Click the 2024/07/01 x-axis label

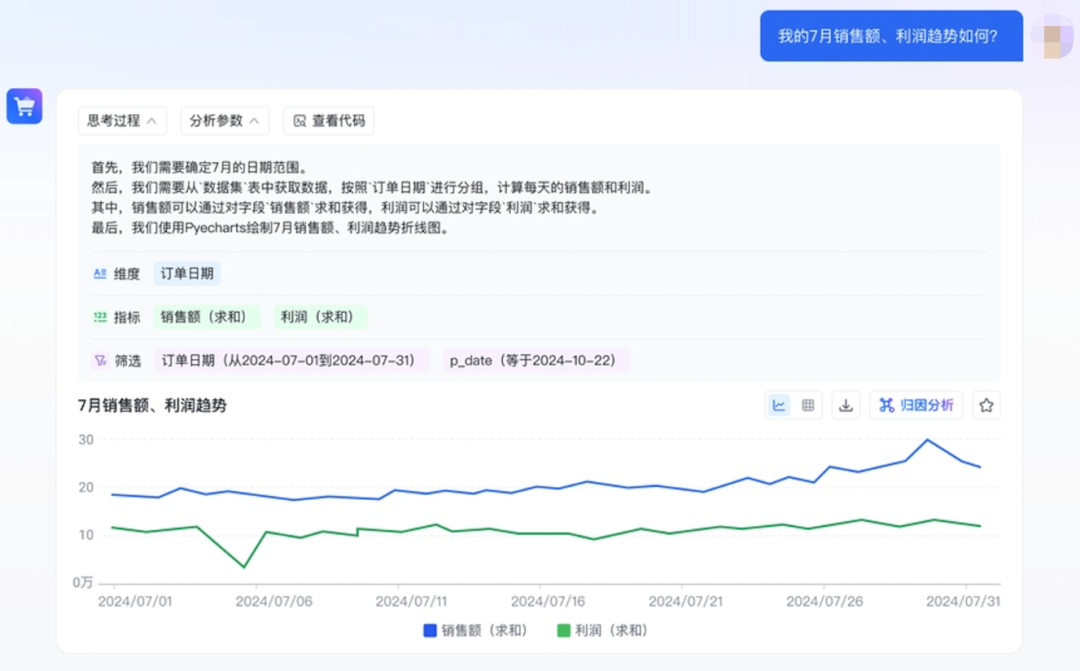click(135, 601)
